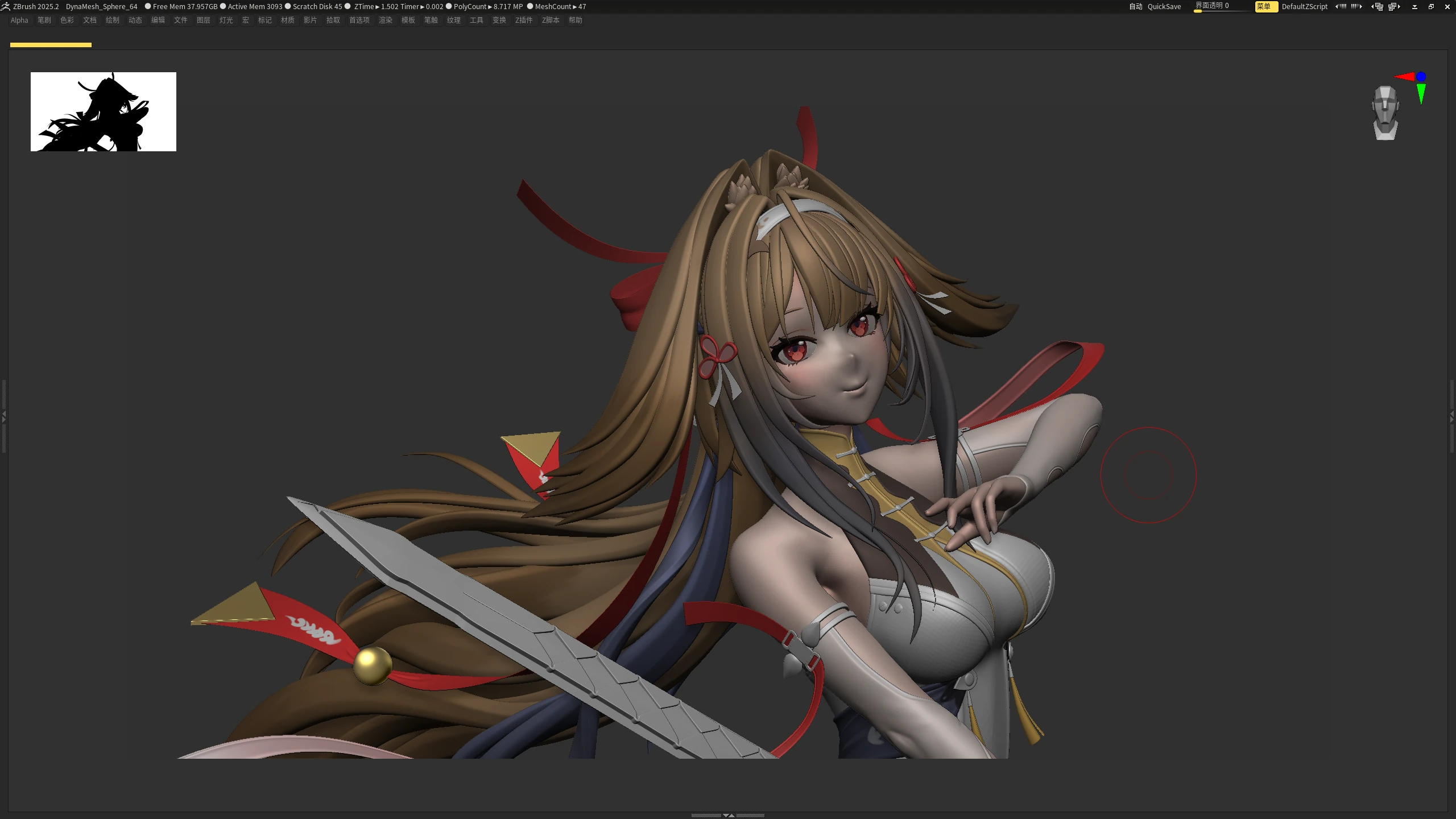Load next user interface layout arrow
This screenshot has height=819, width=1456.
1394,6
